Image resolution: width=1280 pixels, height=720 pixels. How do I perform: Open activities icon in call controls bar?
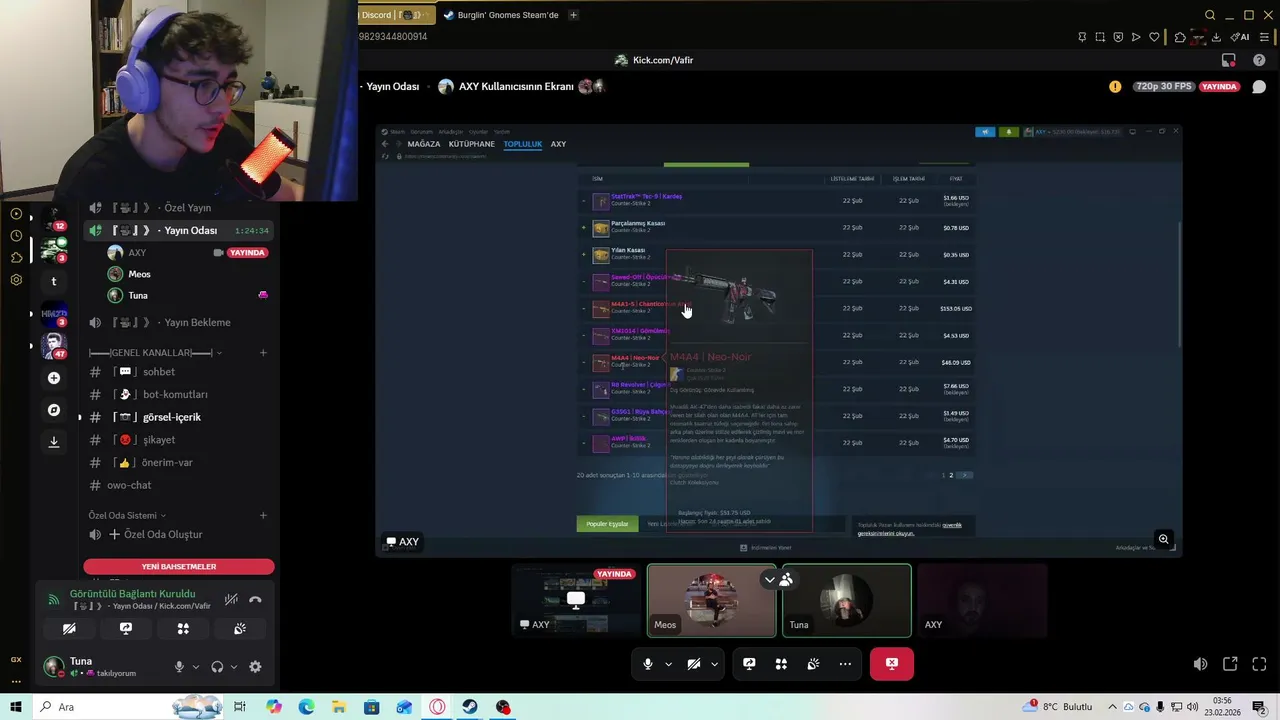781,664
